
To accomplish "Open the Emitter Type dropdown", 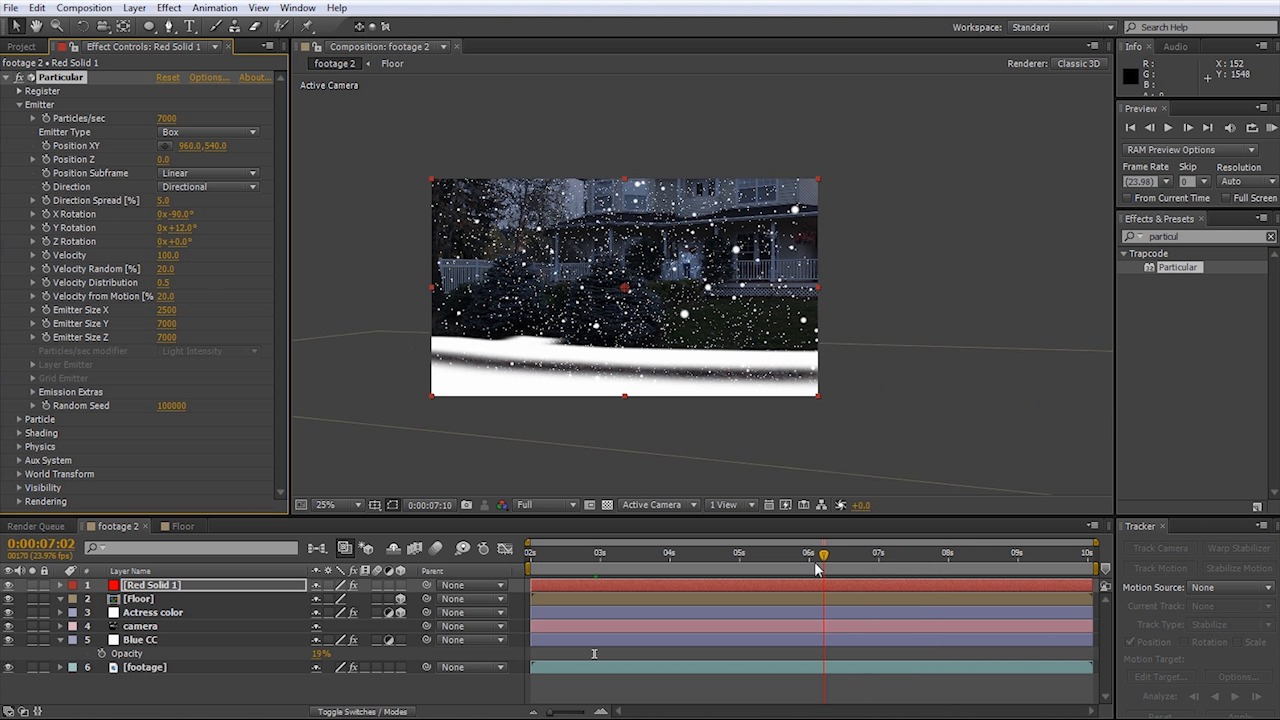I will 208,132.
